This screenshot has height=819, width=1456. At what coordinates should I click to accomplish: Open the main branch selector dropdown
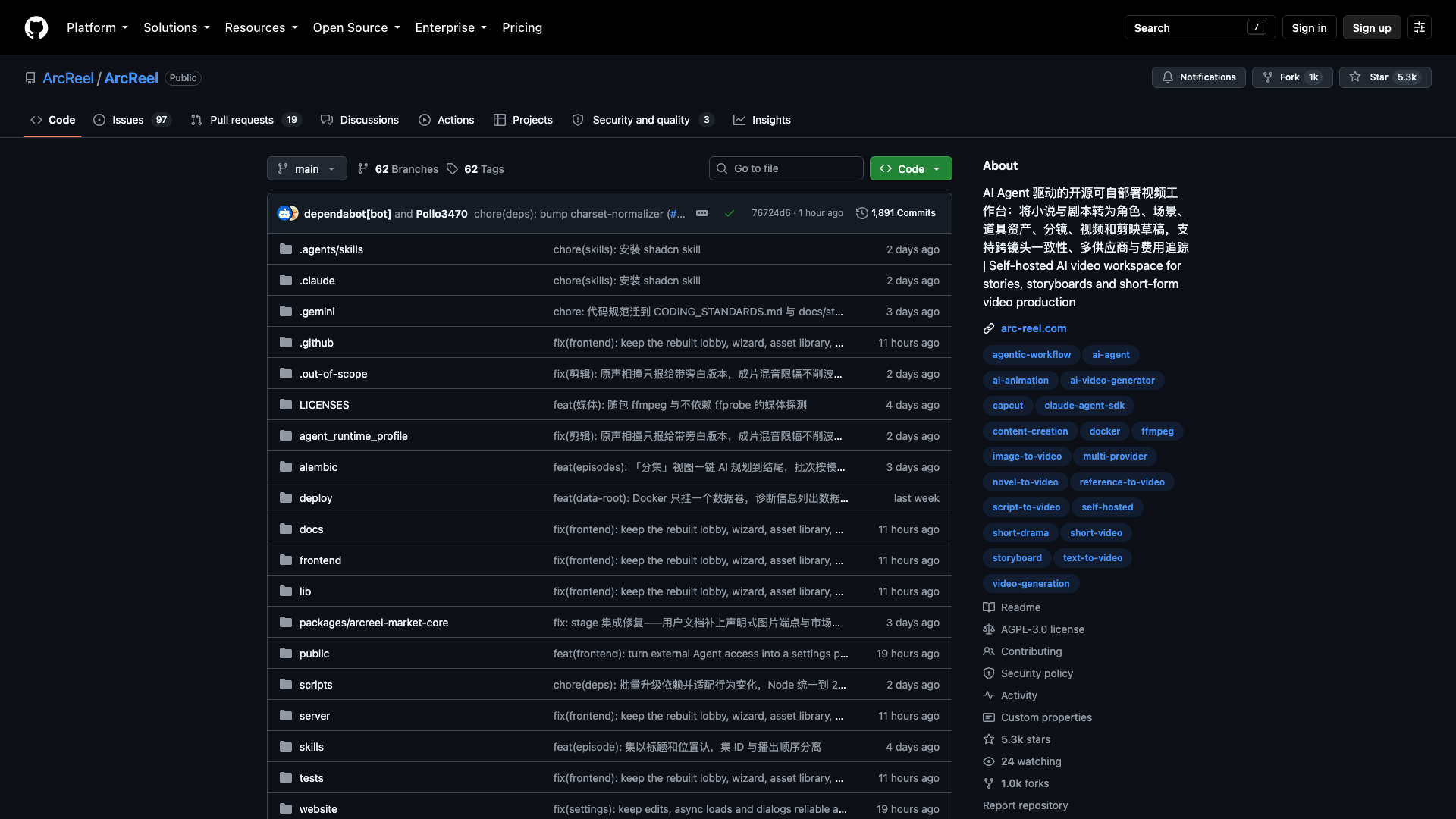click(307, 168)
